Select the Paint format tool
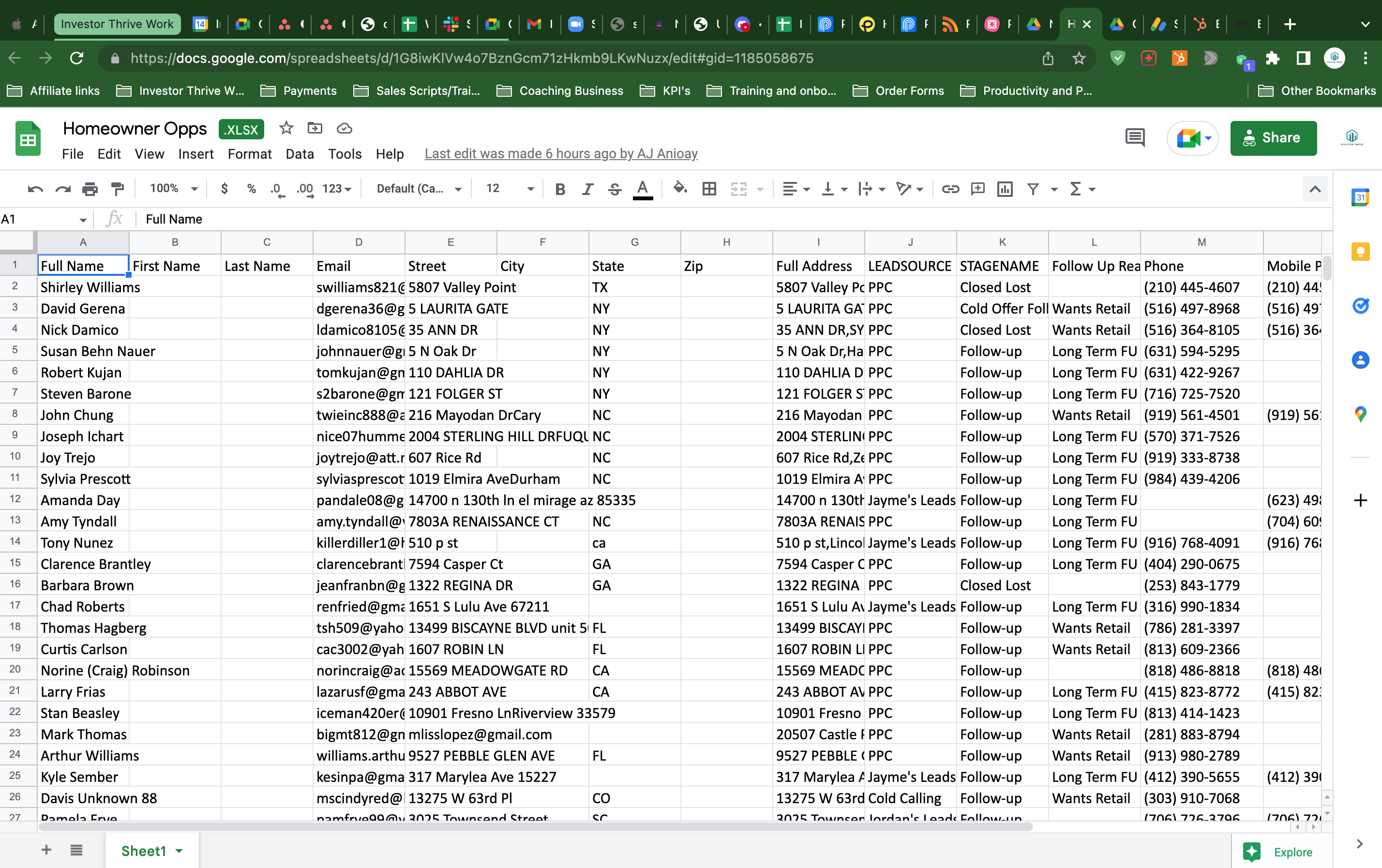The width and height of the screenshot is (1382, 868). tap(117, 189)
